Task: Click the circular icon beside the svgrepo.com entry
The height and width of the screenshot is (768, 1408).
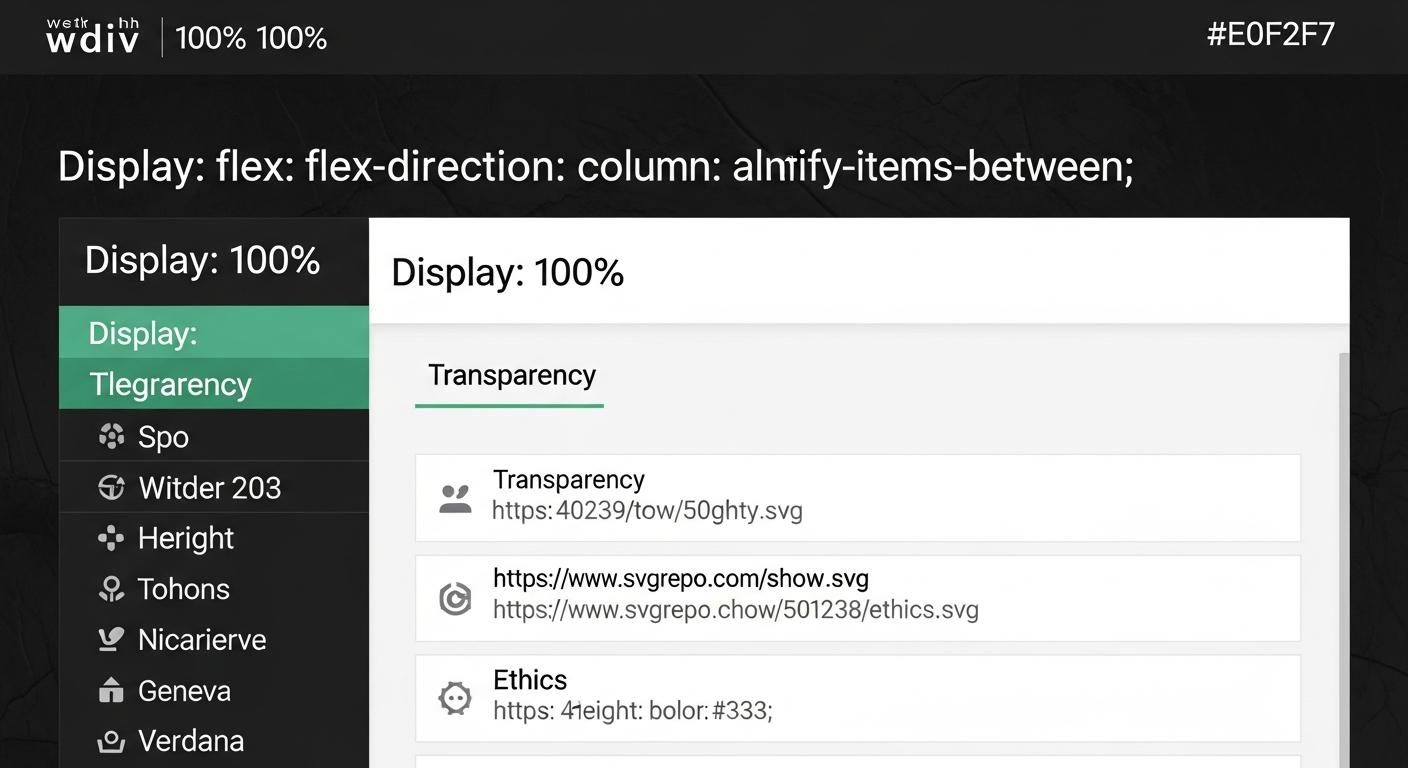Action: pos(455,598)
